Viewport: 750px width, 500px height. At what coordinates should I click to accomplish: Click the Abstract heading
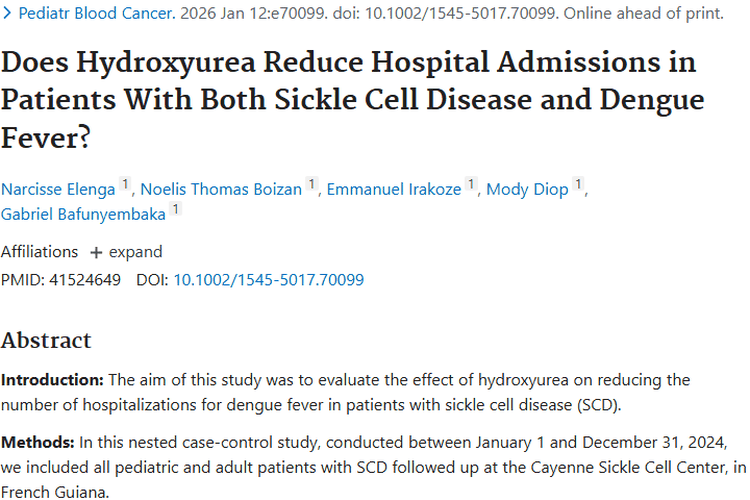coord(46,340)
